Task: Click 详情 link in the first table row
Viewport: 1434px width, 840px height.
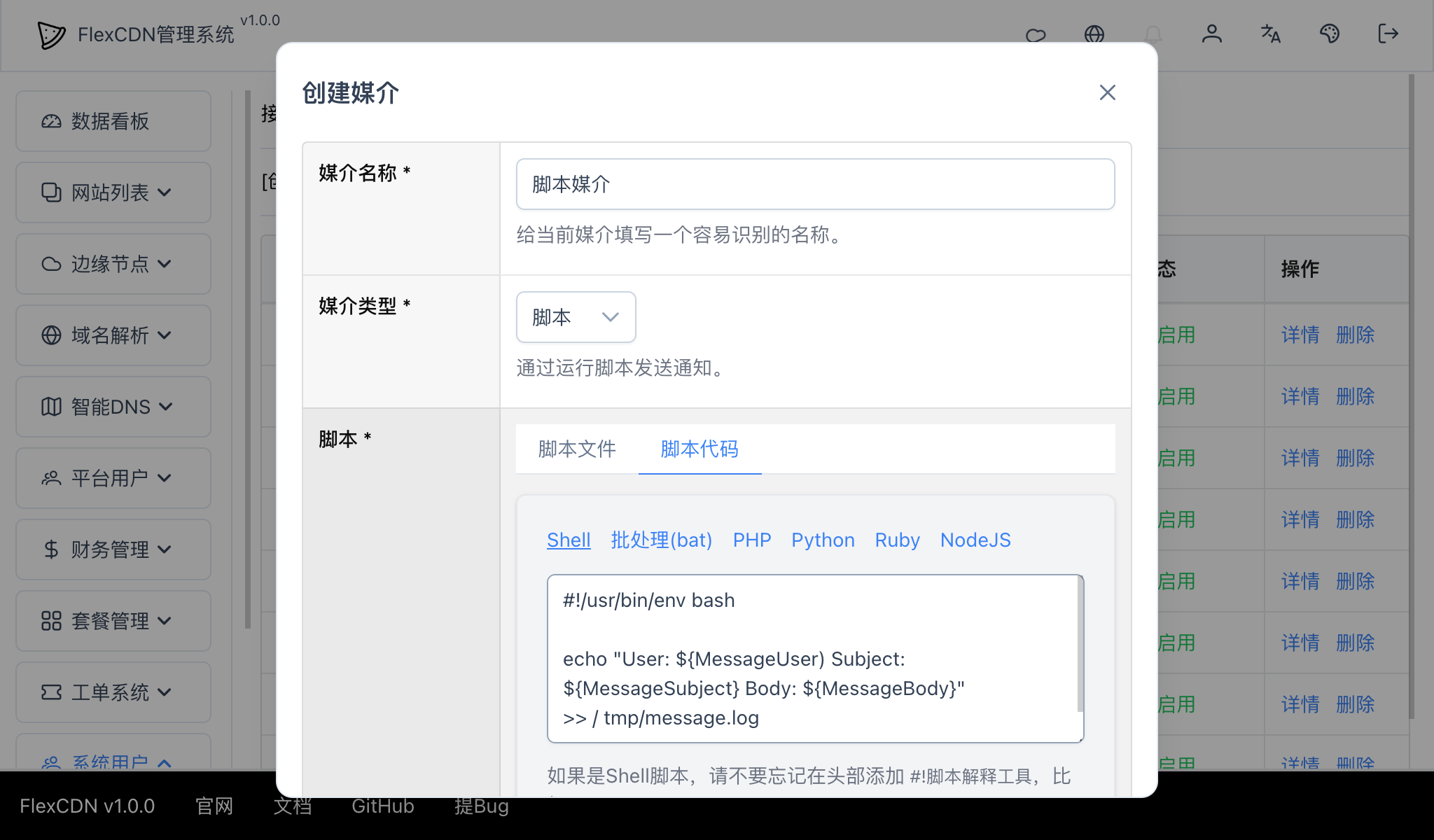Action: (1300, 335)
